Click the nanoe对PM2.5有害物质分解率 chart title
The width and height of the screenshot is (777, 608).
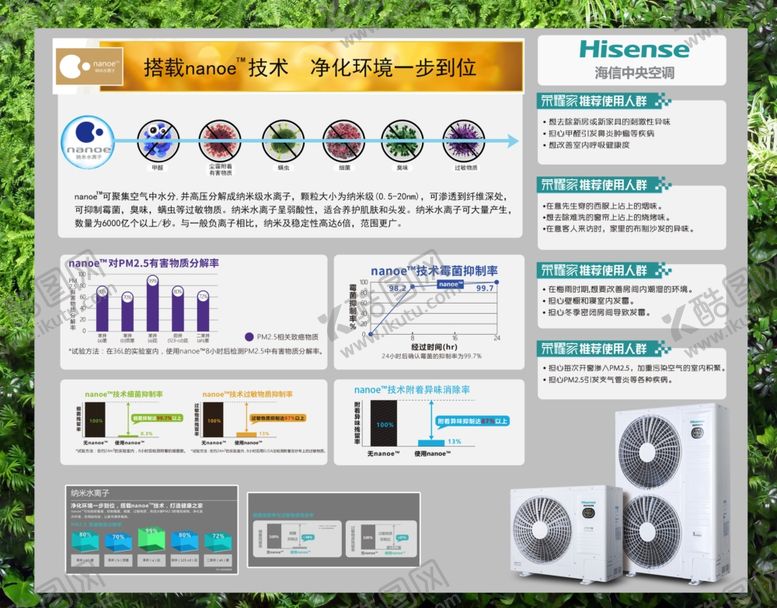pos(144,263)
